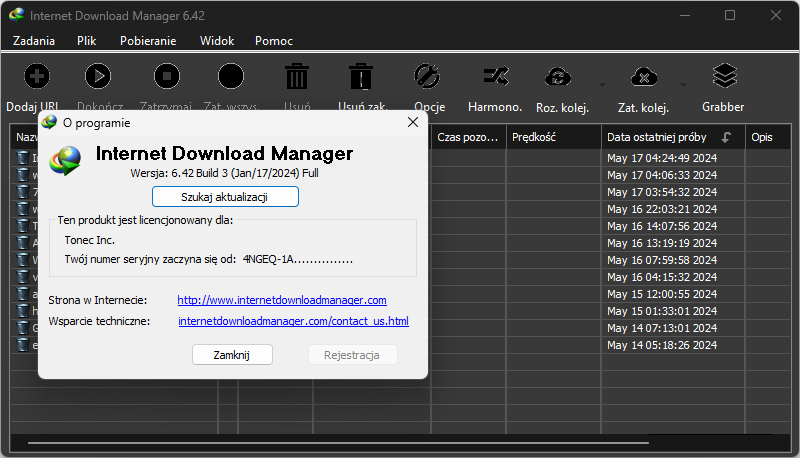
Task: Click the Rejestracja button
Action: tap(352, 355)
